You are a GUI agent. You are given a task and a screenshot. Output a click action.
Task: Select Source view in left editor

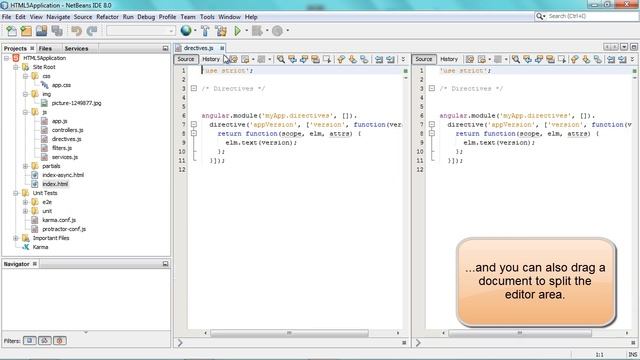pos(186,59)
